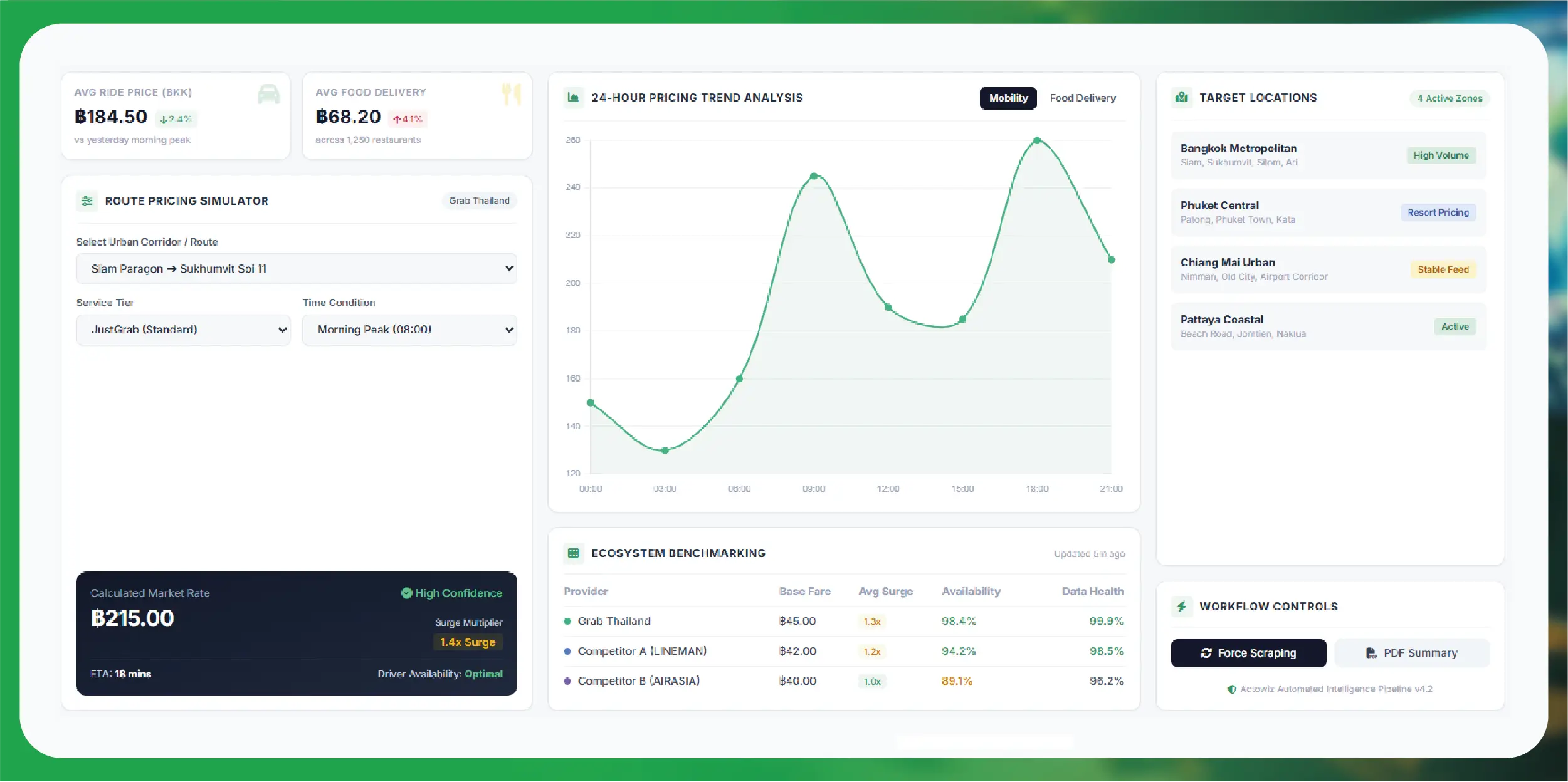The height and width of the screenshot is (782, 1568).
Task: Switch to the Food Delivery chart tab
Action: [1083, 98]
